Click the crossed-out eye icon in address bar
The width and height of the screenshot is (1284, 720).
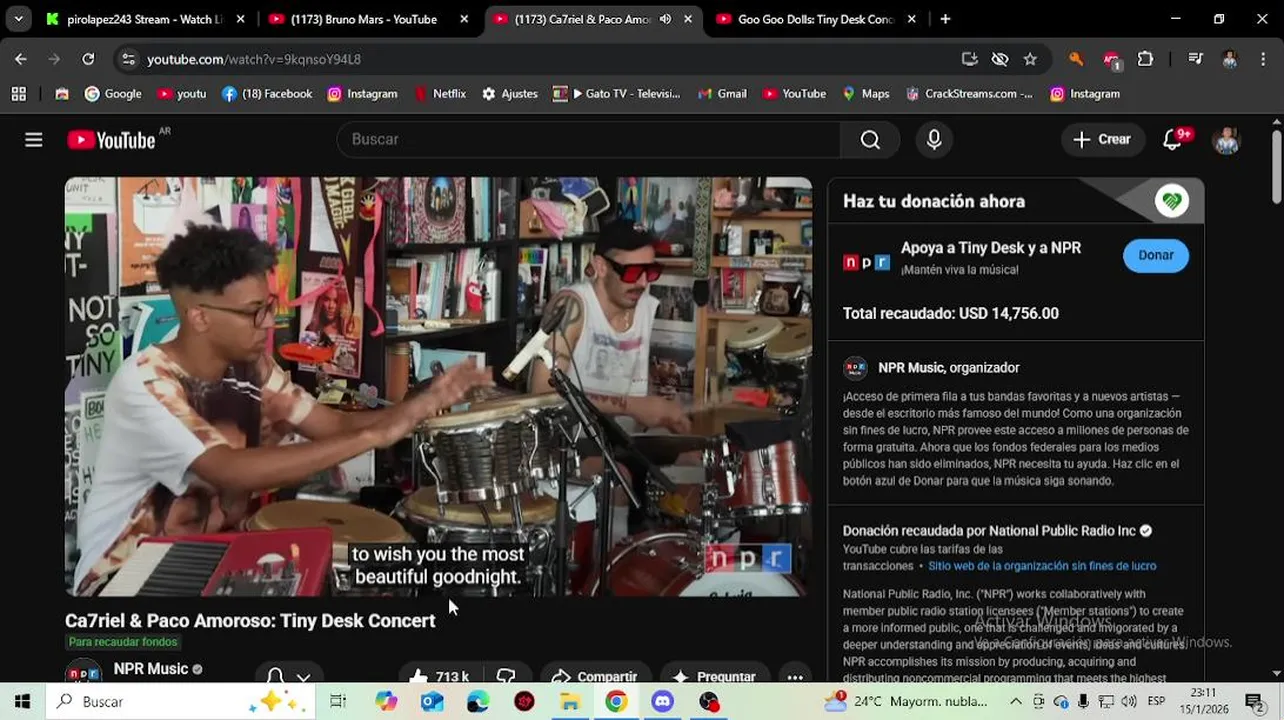pos(1000,59)
